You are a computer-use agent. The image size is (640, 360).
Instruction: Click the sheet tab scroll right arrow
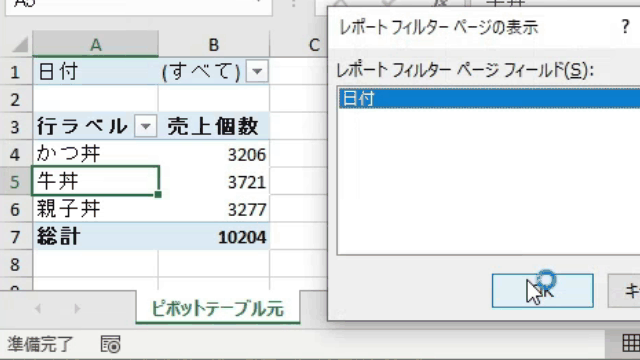coord(77,309)
